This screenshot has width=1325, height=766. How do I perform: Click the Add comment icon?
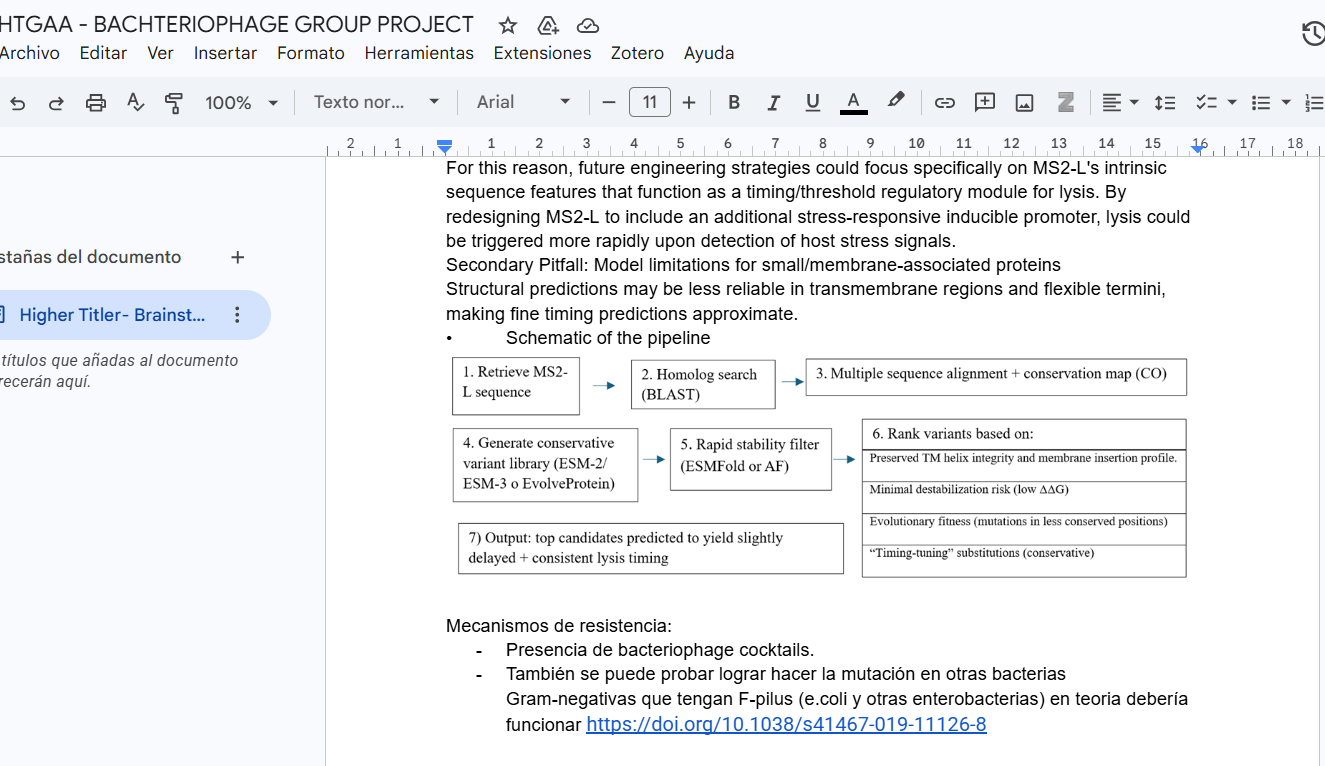(x=985, y=102)
